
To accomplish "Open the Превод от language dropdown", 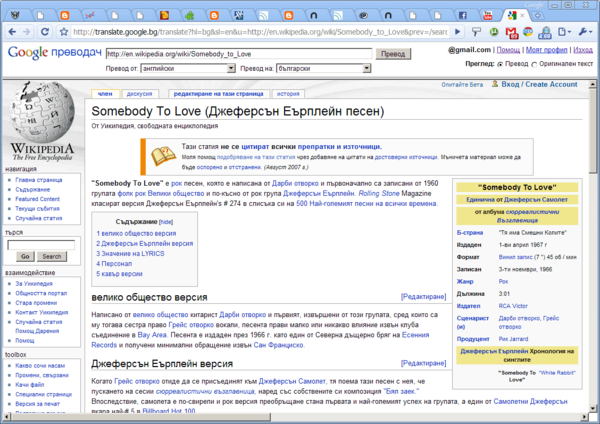I will click(x=188, y=68).
